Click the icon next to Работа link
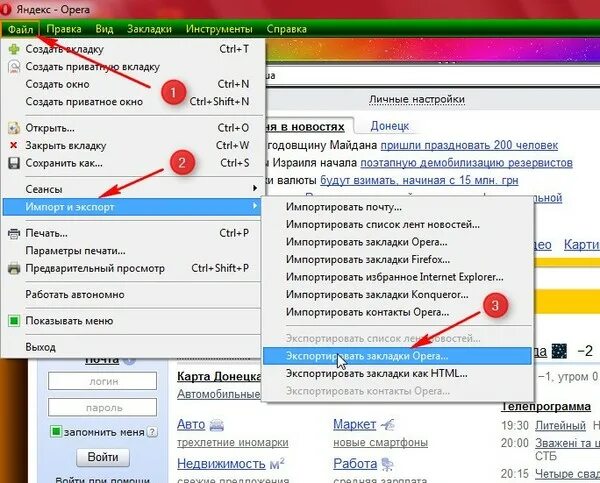The width and height of the screenshot is (600, 483). [x=387, y=464]
